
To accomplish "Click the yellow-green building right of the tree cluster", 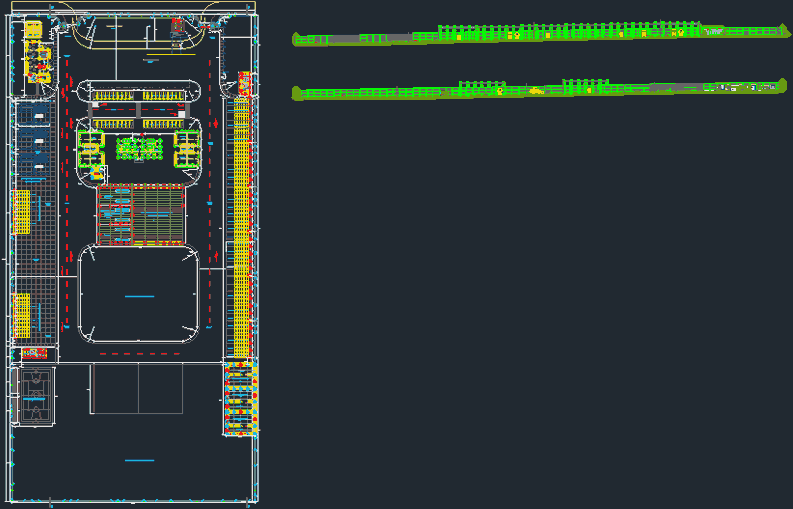I will tap(187, 150).
